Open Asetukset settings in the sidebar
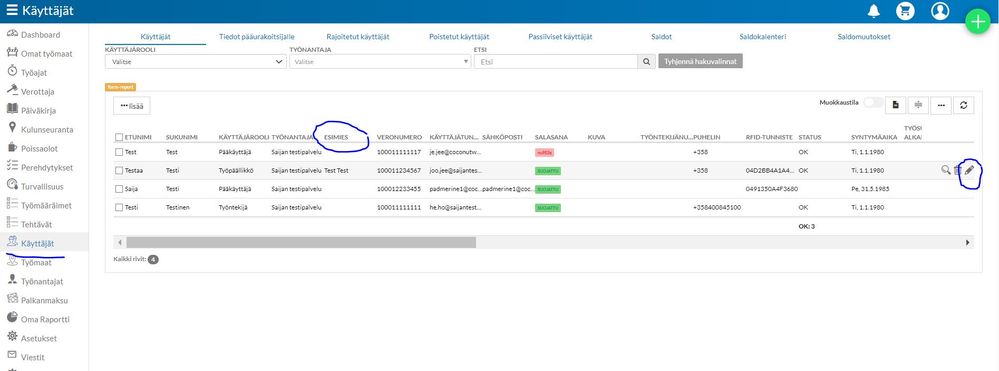 pyautogui.click(x=31, y=338)
